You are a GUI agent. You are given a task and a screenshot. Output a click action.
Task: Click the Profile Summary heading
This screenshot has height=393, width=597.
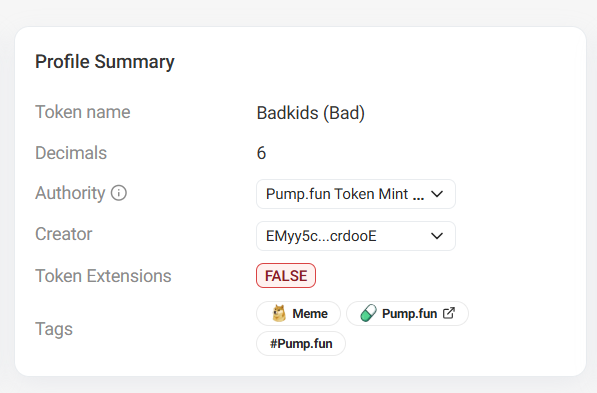click(x=105, y=62)
